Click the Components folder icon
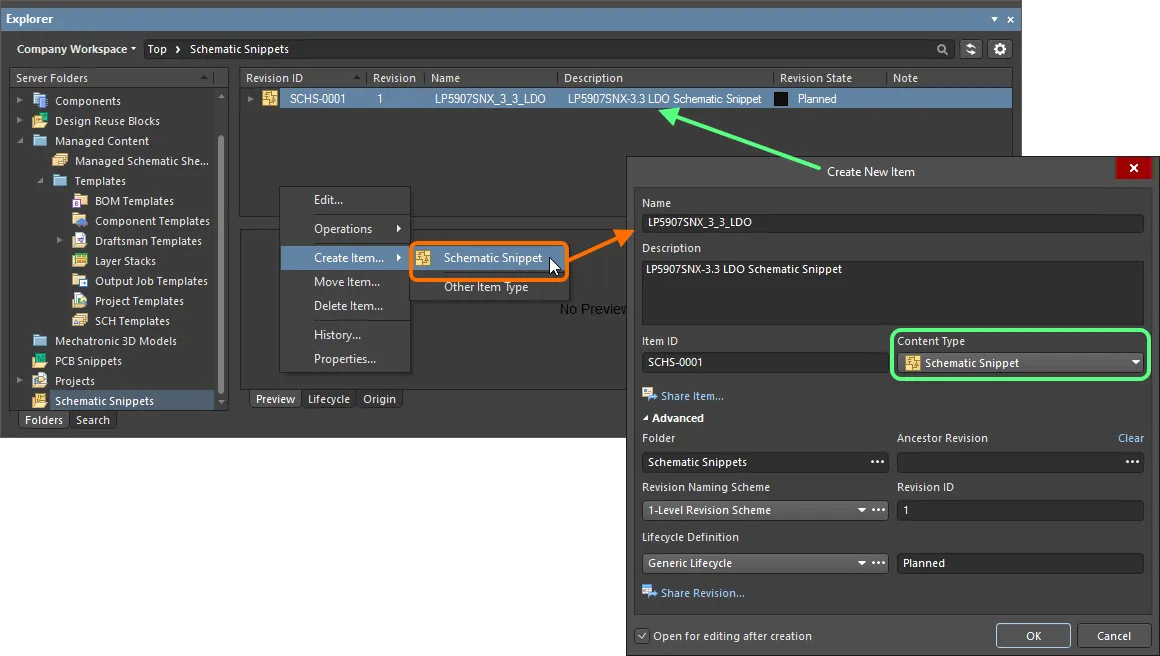This screenshot has height=656, width=1160. point(40,101)
